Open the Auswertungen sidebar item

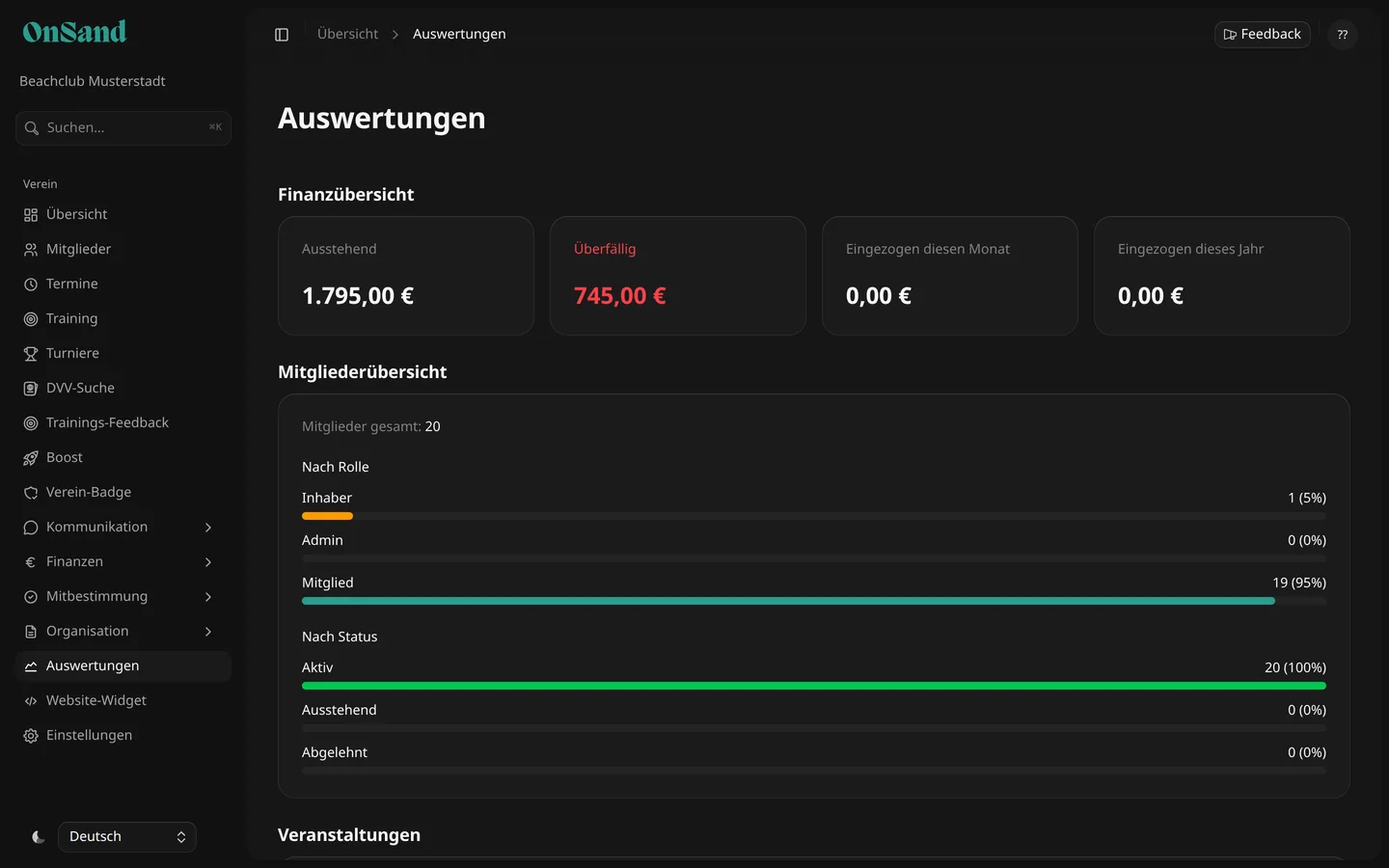click(x=123, y=666)
